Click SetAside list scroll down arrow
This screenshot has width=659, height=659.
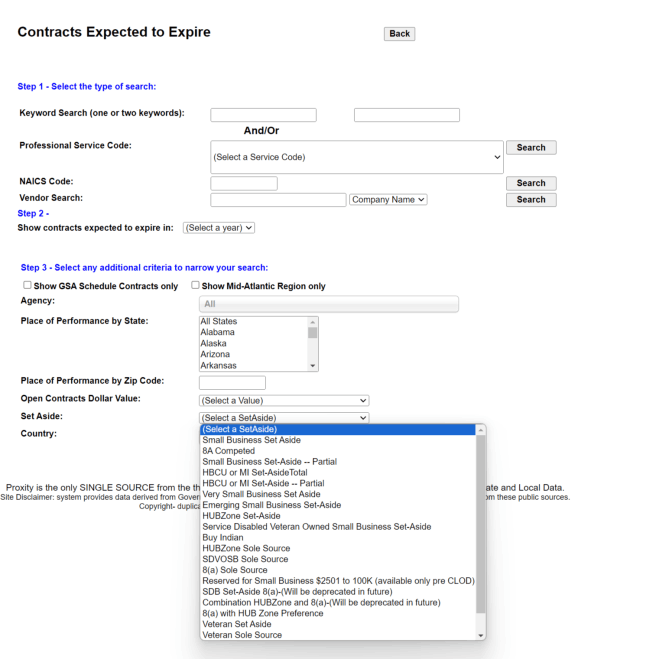pos(481,635)
